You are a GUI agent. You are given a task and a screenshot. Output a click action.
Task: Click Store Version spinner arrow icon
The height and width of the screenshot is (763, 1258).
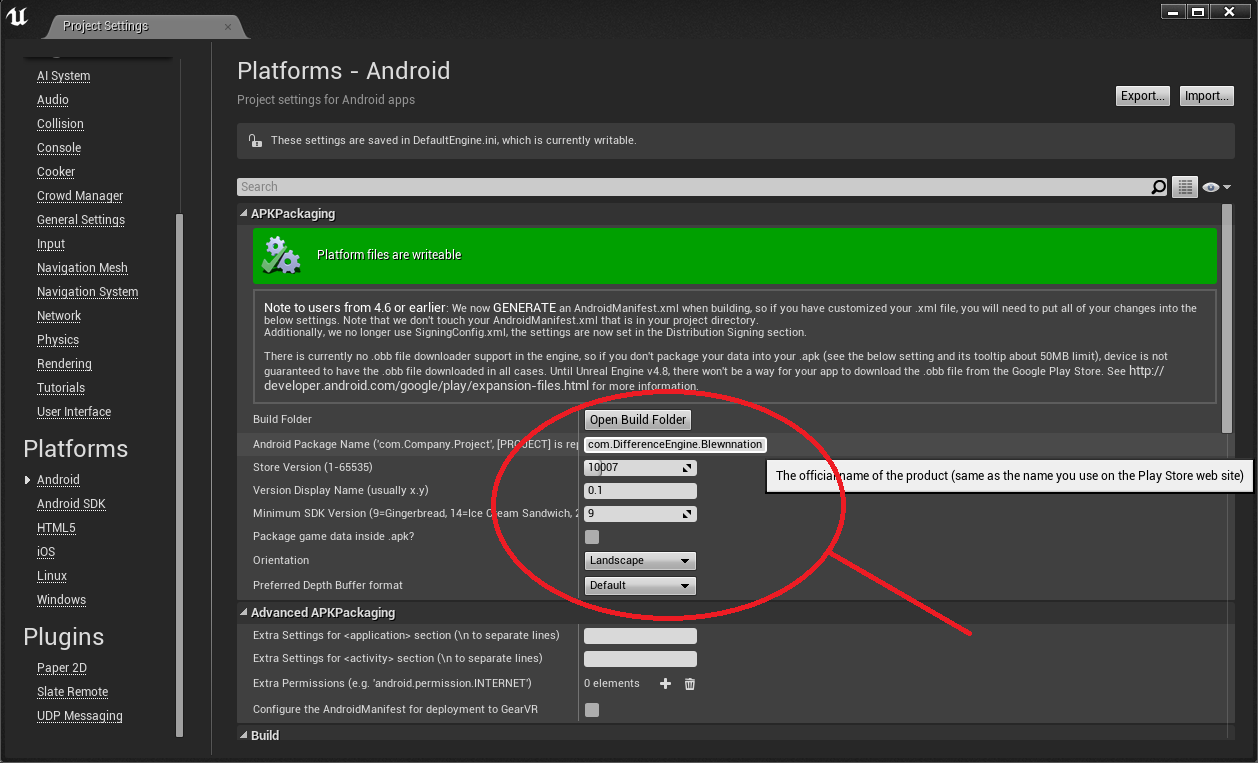[x=687, y=468]
